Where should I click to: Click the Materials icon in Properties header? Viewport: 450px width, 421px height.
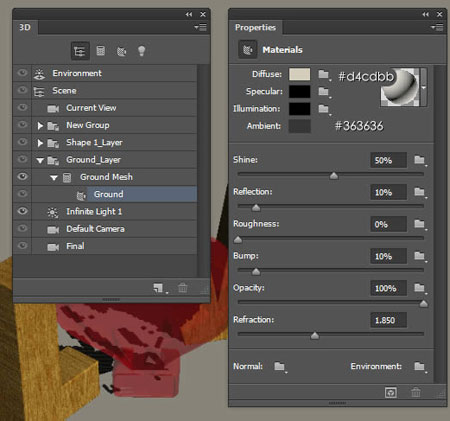pyautogui.click(x=248, y=50)
